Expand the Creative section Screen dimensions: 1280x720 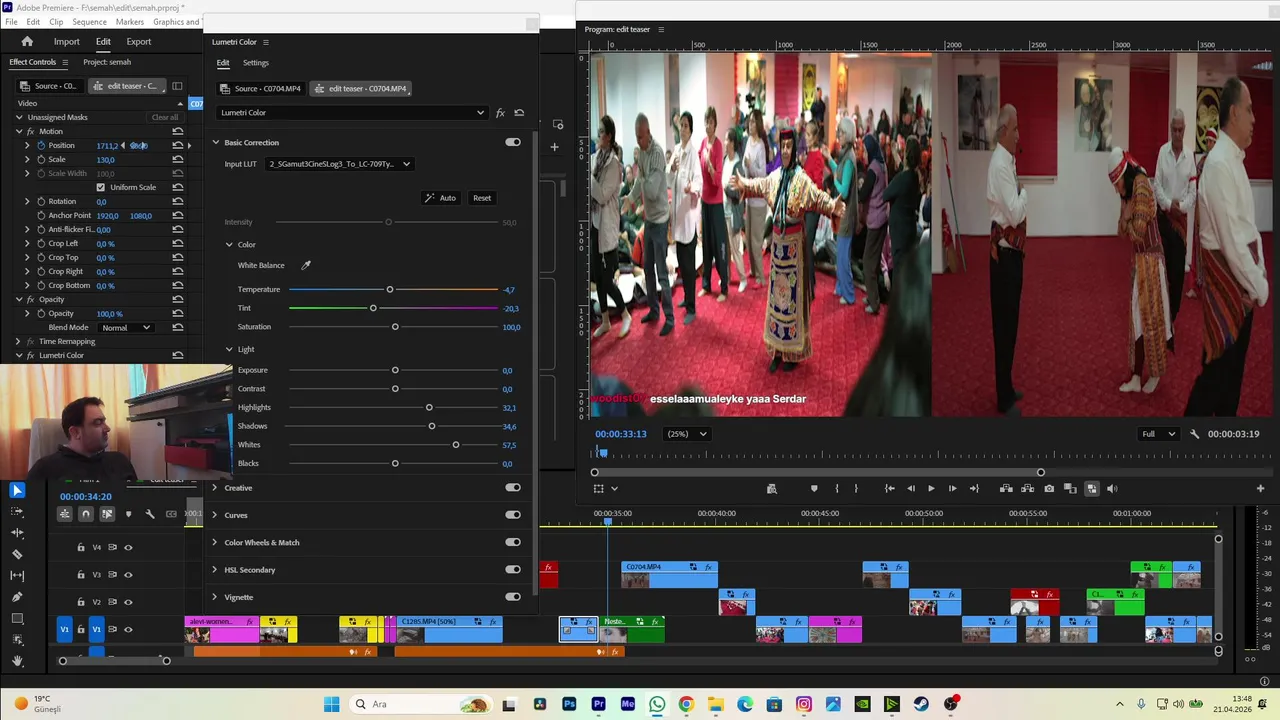coord(214,488)
